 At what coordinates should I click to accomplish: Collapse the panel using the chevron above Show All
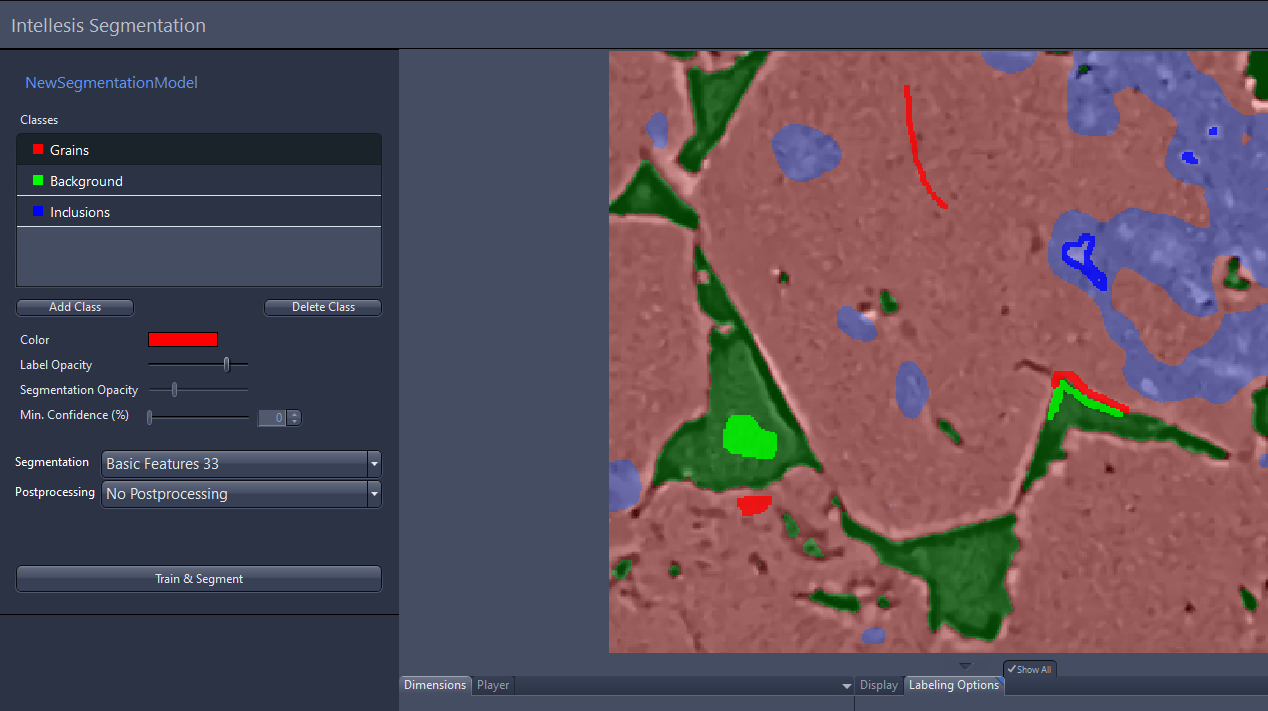tap(965, 664)
